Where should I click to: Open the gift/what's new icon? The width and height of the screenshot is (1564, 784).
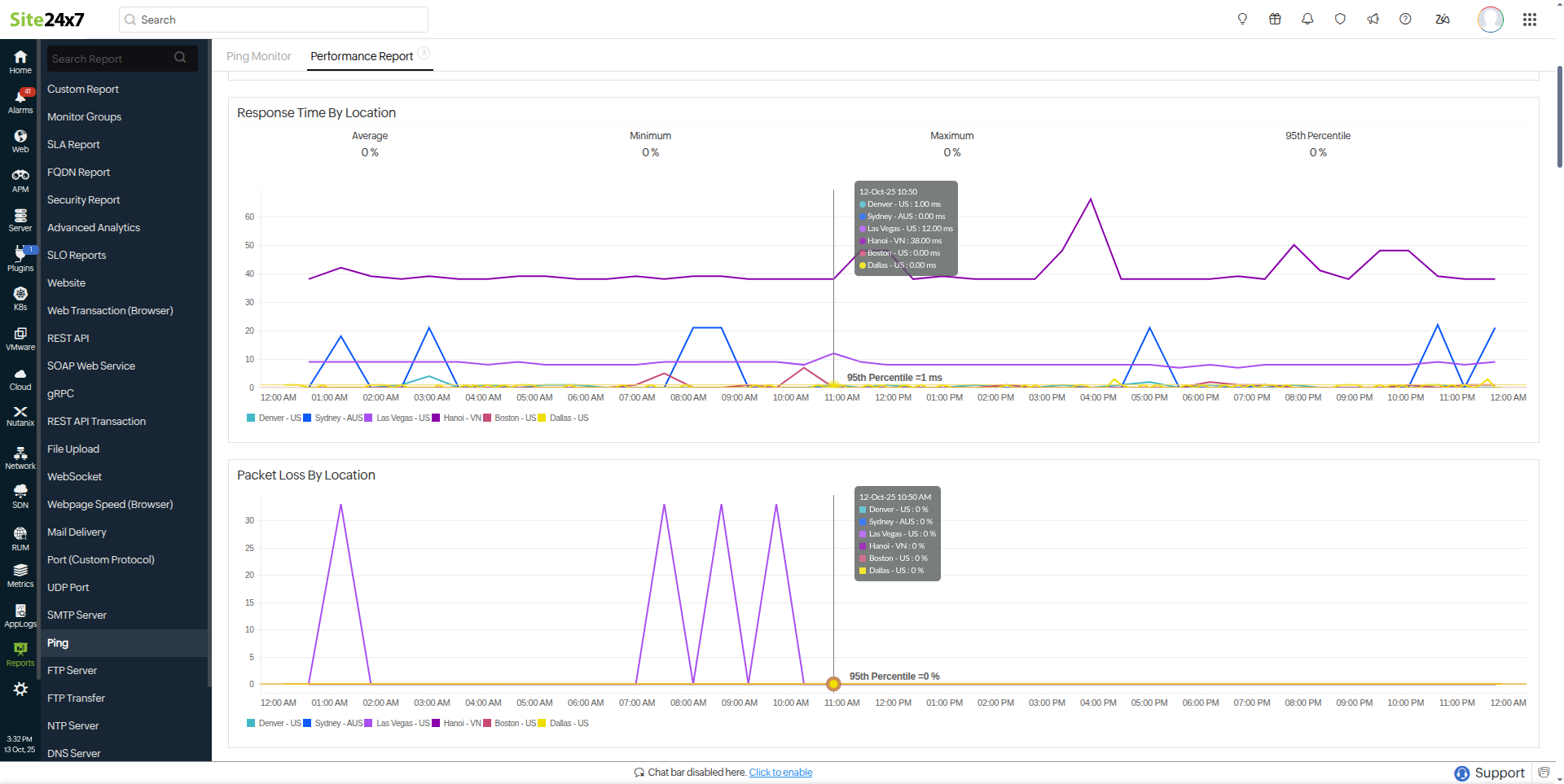[x=1275, y=19]
